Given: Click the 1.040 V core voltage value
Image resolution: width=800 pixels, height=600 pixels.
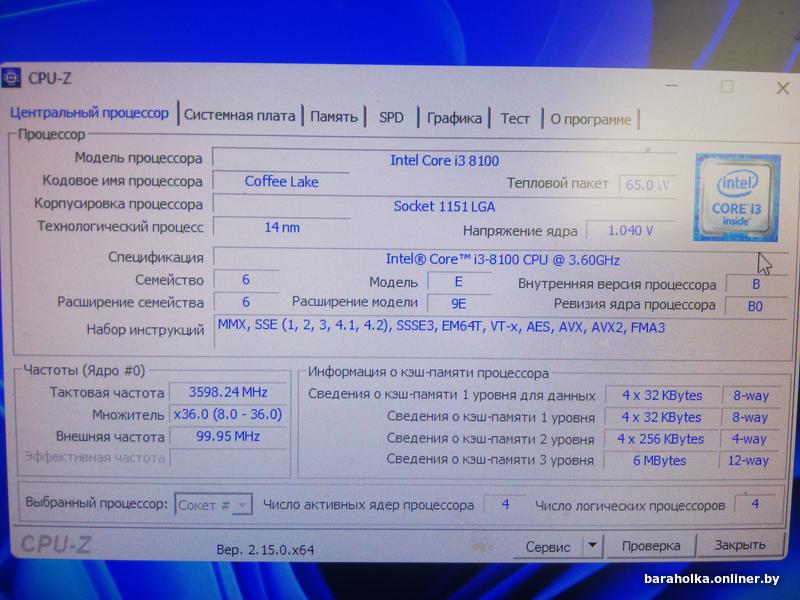Looking at the screenshot, I should click(631, 231).
